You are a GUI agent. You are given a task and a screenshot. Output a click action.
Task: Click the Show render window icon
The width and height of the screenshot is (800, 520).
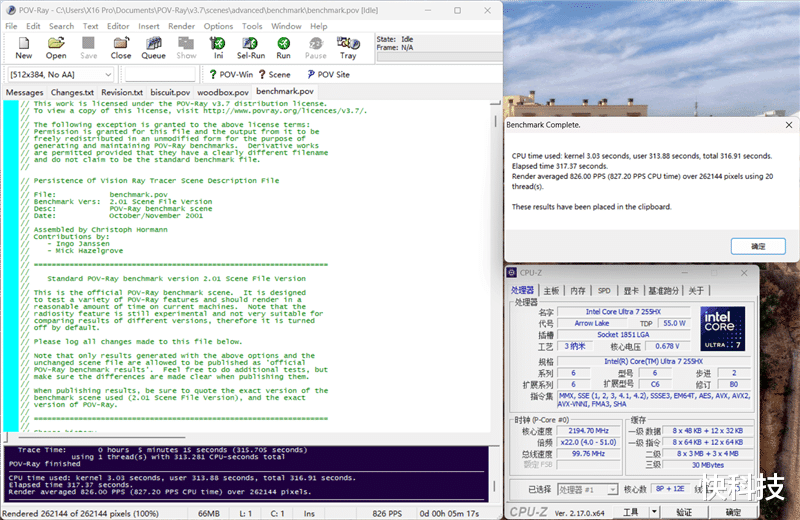186,48
